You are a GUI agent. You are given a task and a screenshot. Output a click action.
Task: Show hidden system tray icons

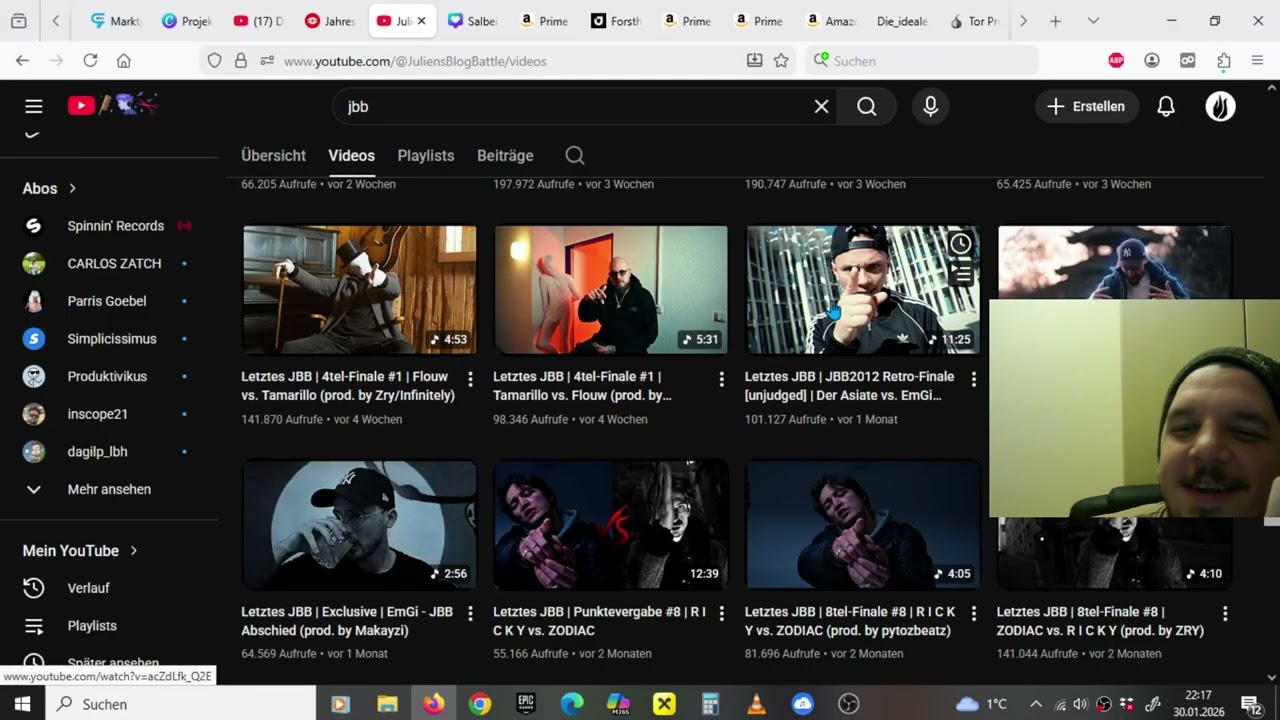click(1036, 704)
